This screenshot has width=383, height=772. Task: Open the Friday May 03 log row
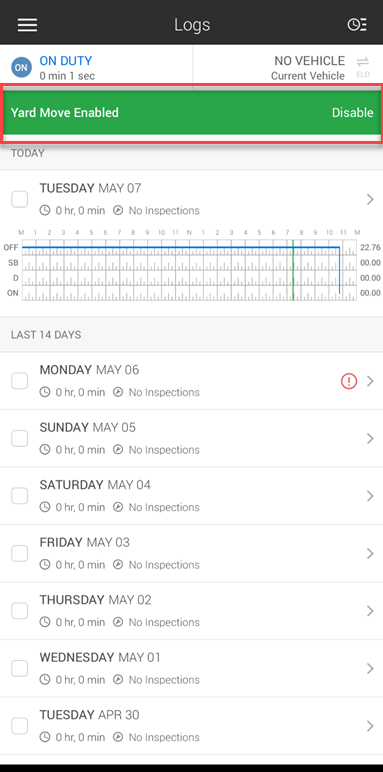coord(192,554)
